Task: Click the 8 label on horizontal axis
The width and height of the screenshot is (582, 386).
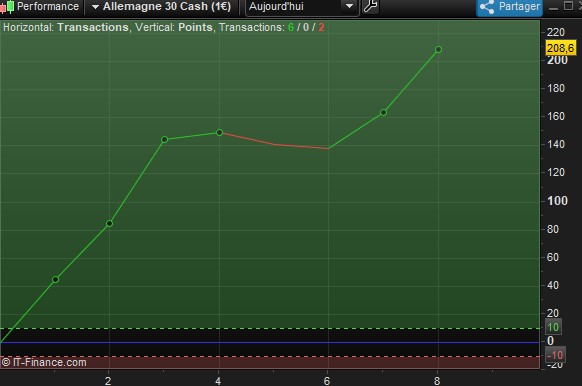Action: point(437,380)
